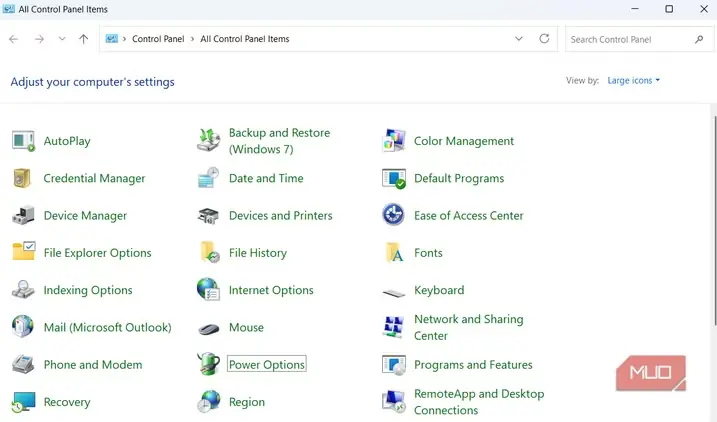
Task: Open the View by Large icons dropdown
Action: [633, 80]
